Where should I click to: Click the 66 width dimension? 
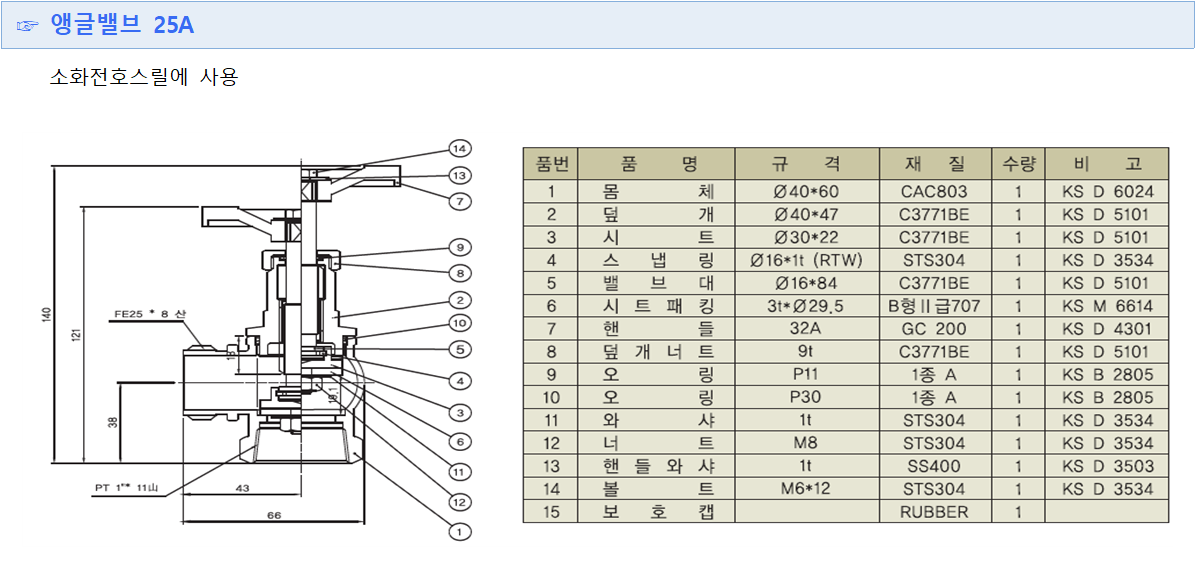(274, 516)
